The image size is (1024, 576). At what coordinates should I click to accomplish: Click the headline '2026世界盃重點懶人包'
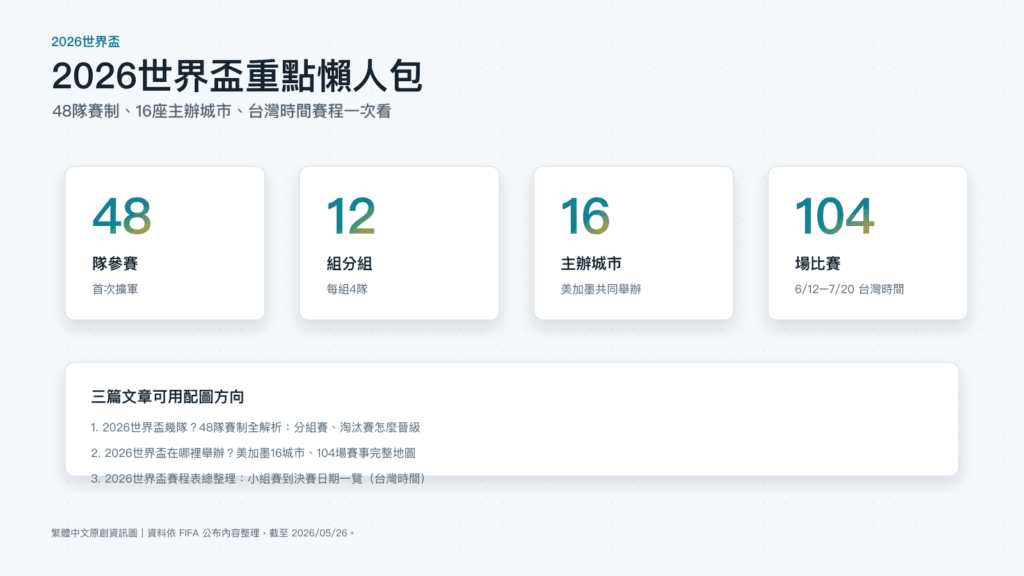tap(237, 76)
